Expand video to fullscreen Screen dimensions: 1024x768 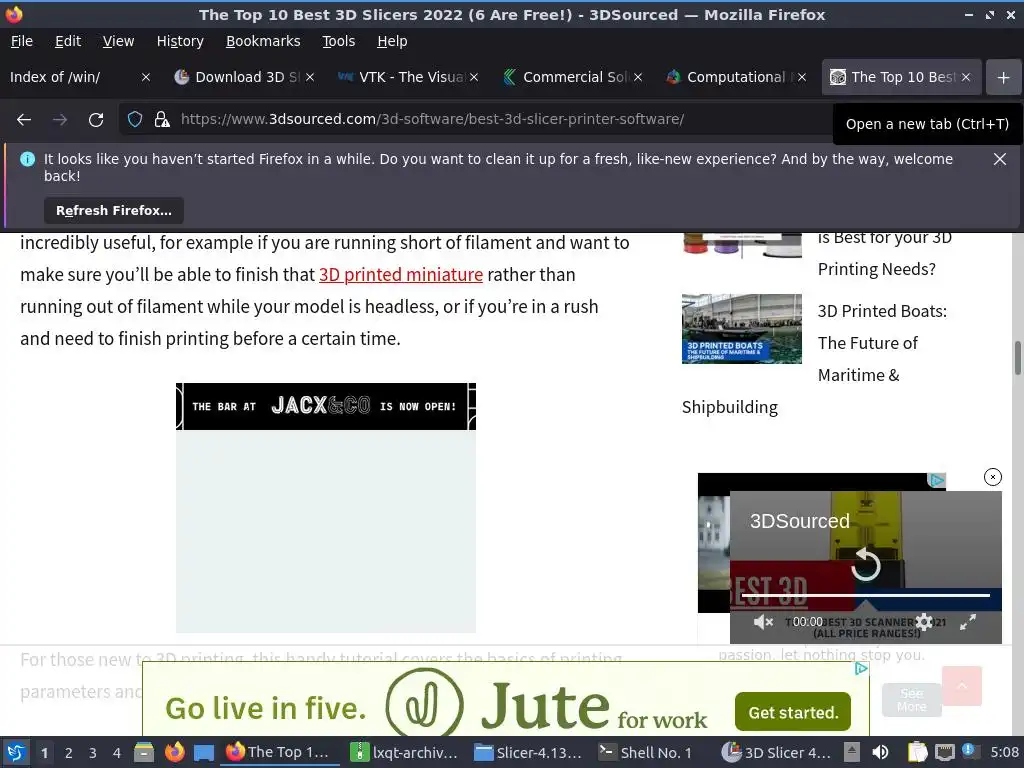point(968,622)
